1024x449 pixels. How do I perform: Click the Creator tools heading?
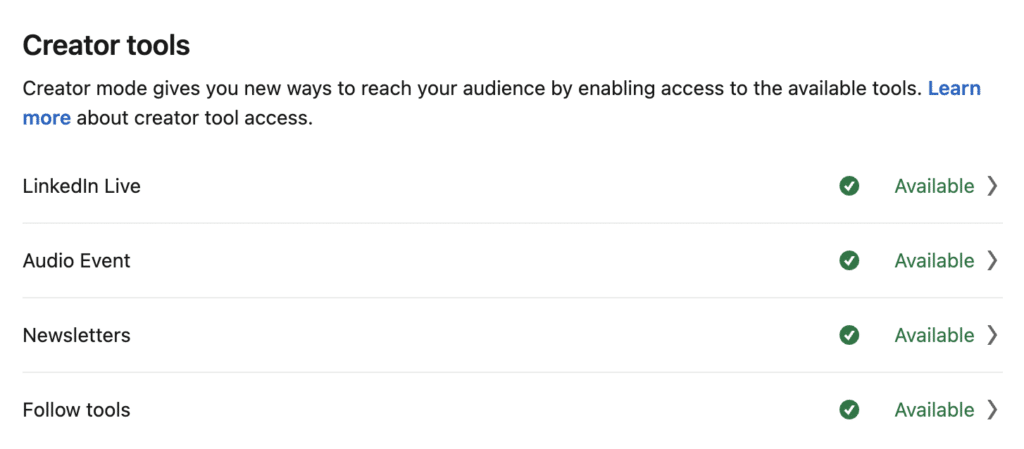click(106, 46)
